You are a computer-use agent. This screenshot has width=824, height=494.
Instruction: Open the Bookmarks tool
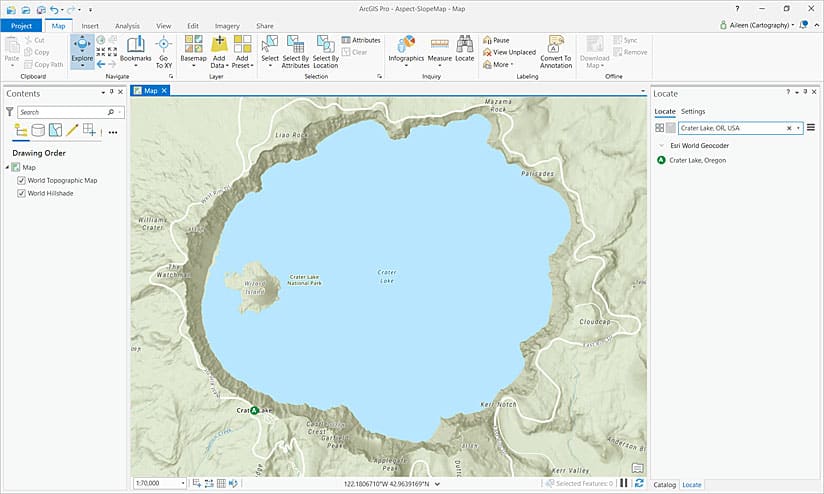click(x=136, y=52)
